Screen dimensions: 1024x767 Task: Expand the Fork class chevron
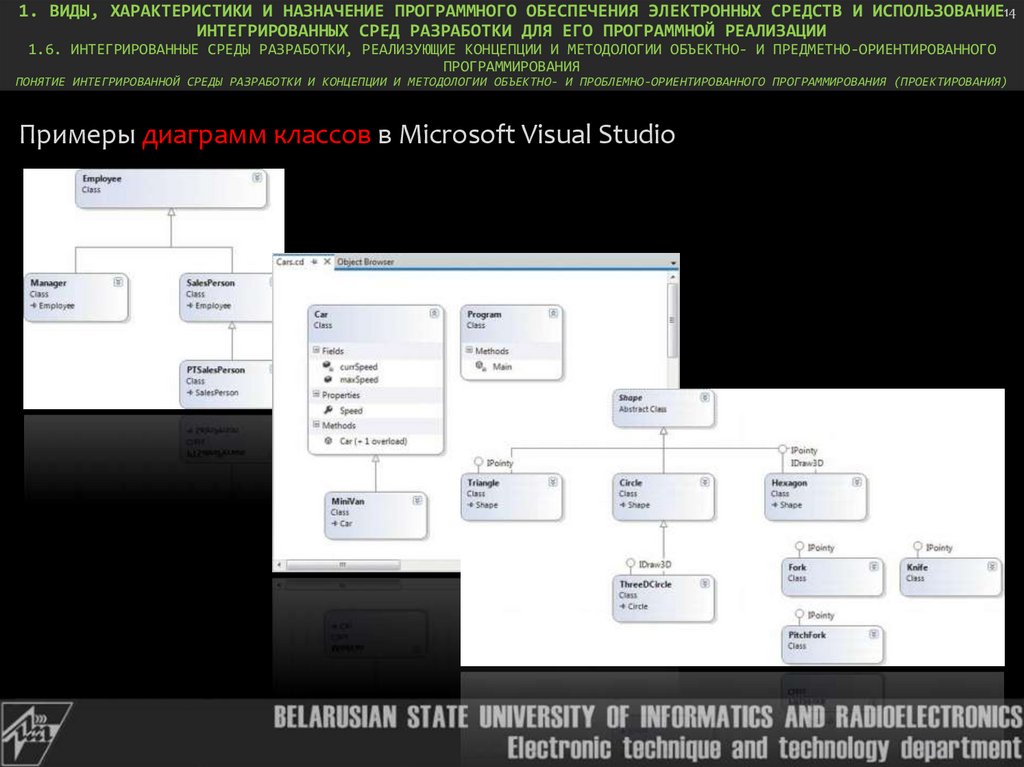(874, 566)
